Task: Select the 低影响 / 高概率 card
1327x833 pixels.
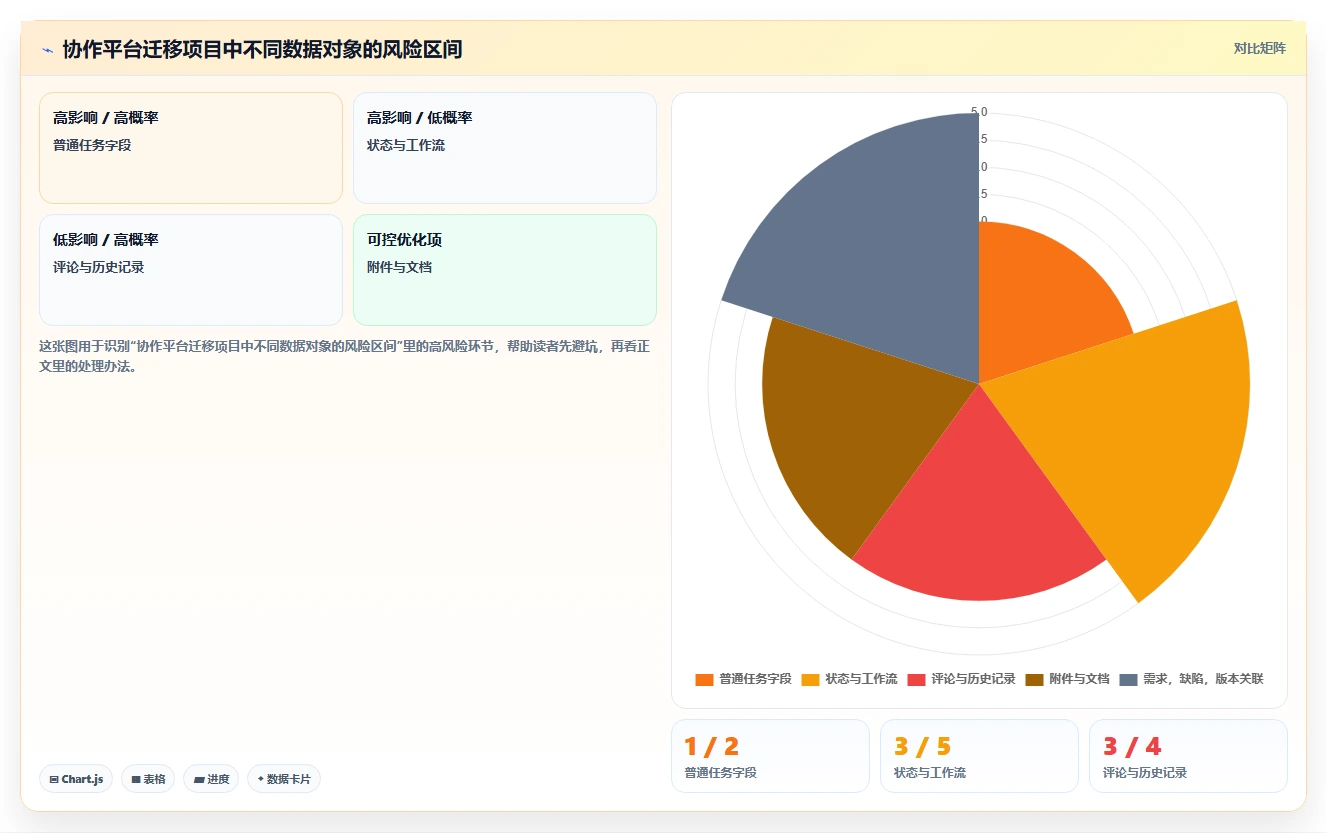Action: (191, 270)
